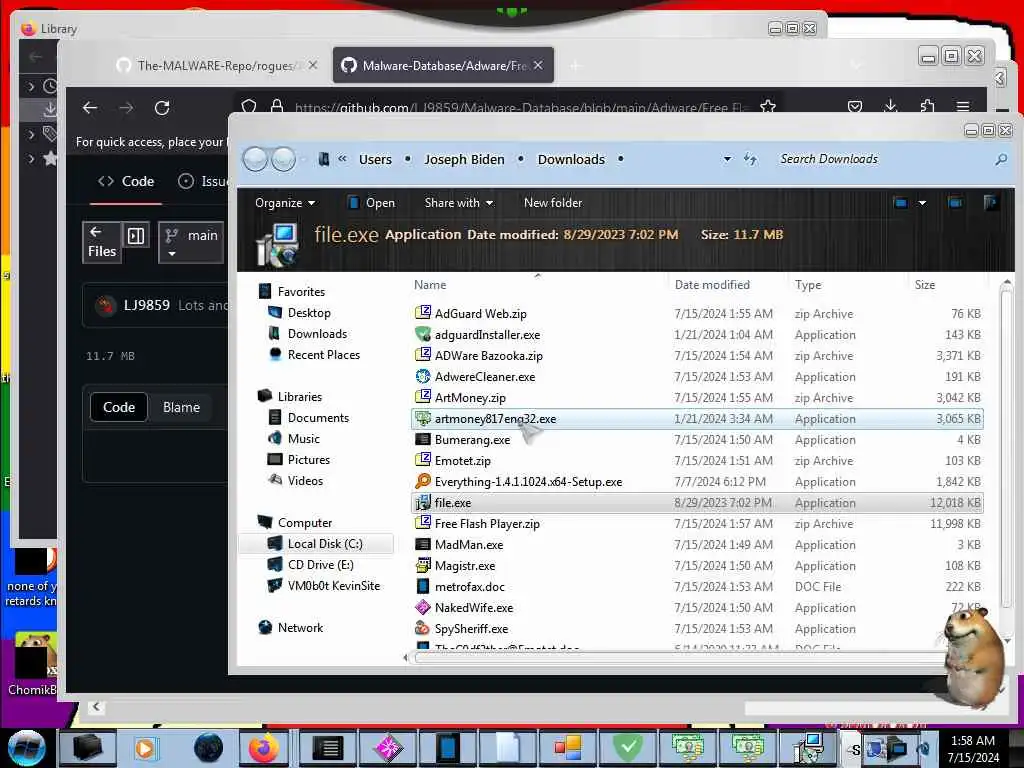
Task: Click Joseph Biden in the breadcrumb path
Action: click(464, 159)
